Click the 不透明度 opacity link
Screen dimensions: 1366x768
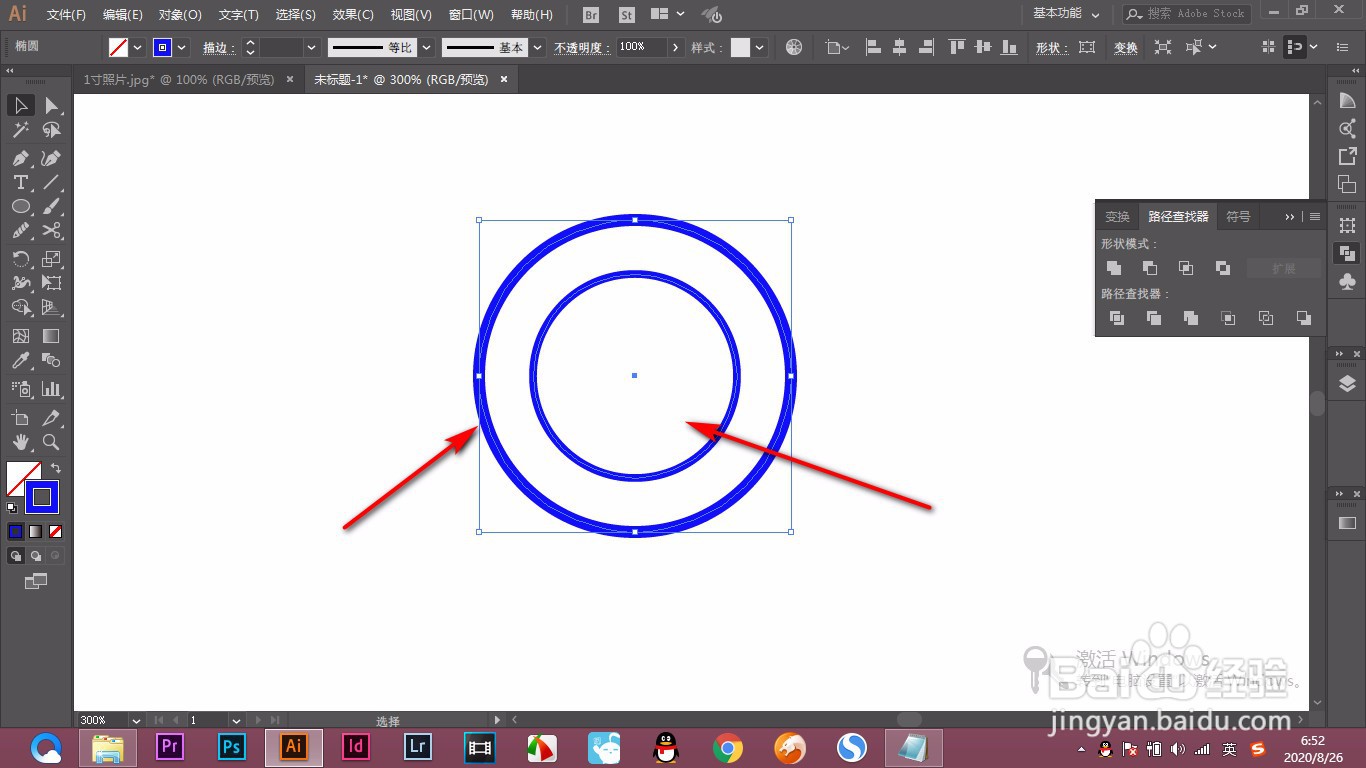coord(580,47)
